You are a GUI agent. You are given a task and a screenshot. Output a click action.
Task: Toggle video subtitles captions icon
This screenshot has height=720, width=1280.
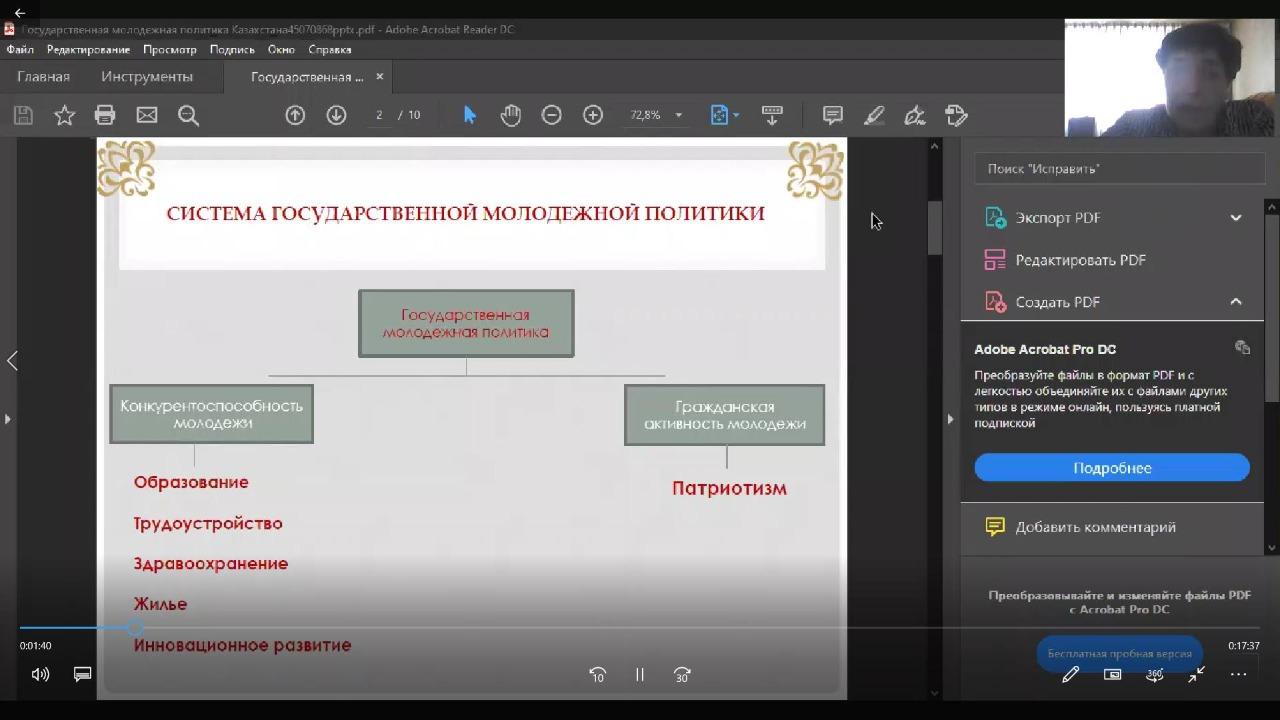coord(82,675)
